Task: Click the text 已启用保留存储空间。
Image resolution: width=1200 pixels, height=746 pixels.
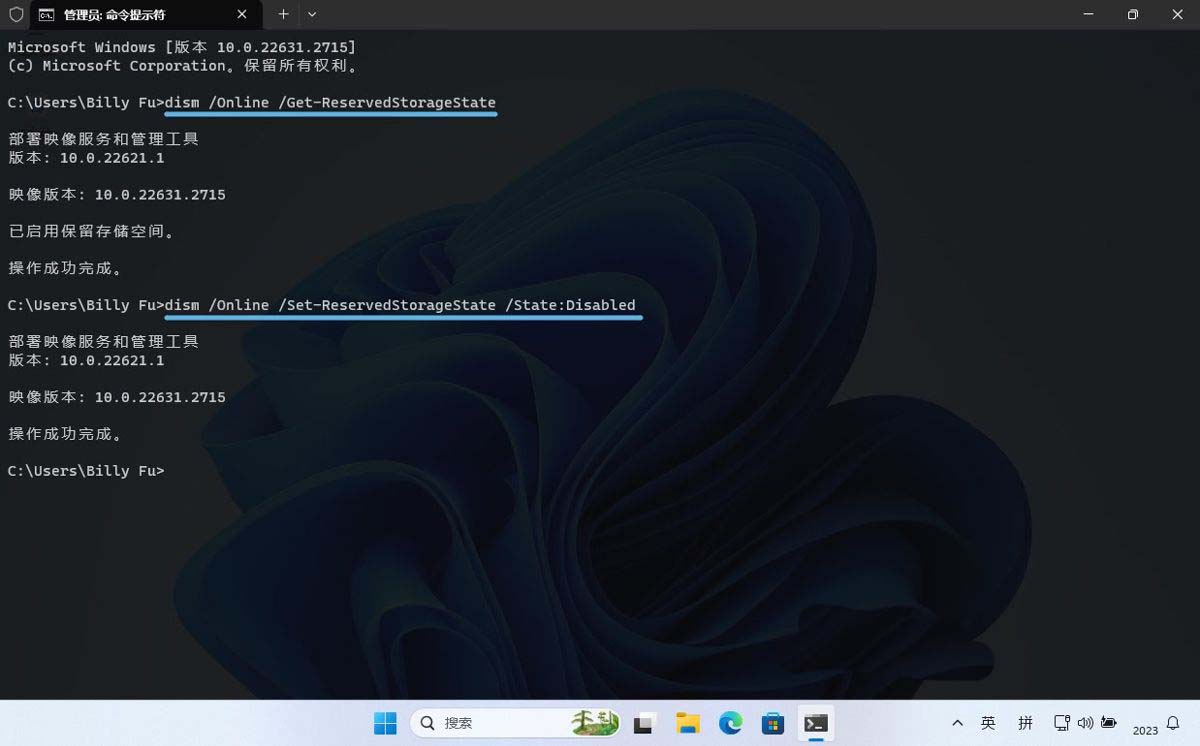Action: point(93,231)
